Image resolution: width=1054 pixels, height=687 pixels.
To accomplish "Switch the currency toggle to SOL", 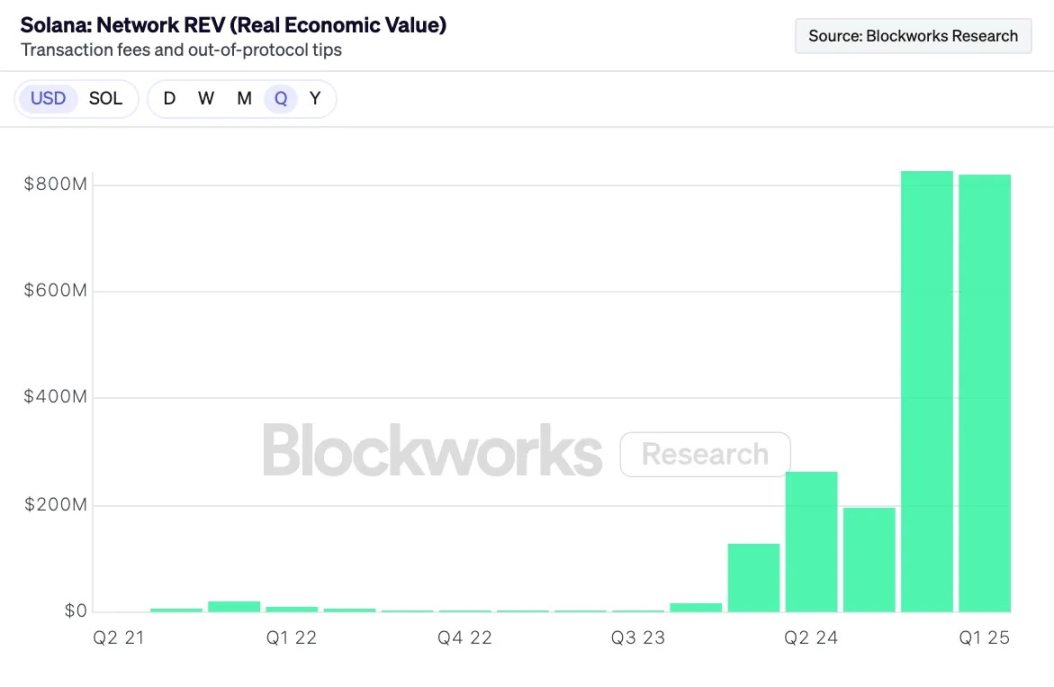I will [105, 98].
